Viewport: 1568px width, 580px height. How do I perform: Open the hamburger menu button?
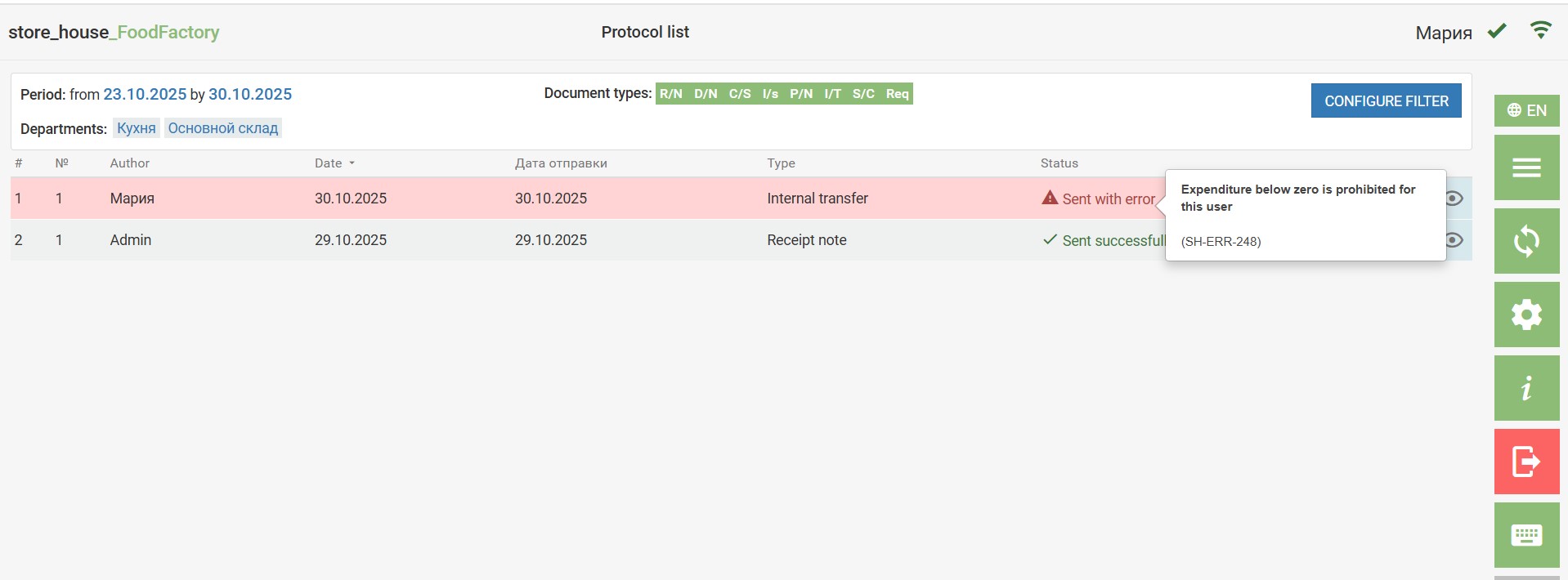pyautogui.click(x=1525, y=167)
